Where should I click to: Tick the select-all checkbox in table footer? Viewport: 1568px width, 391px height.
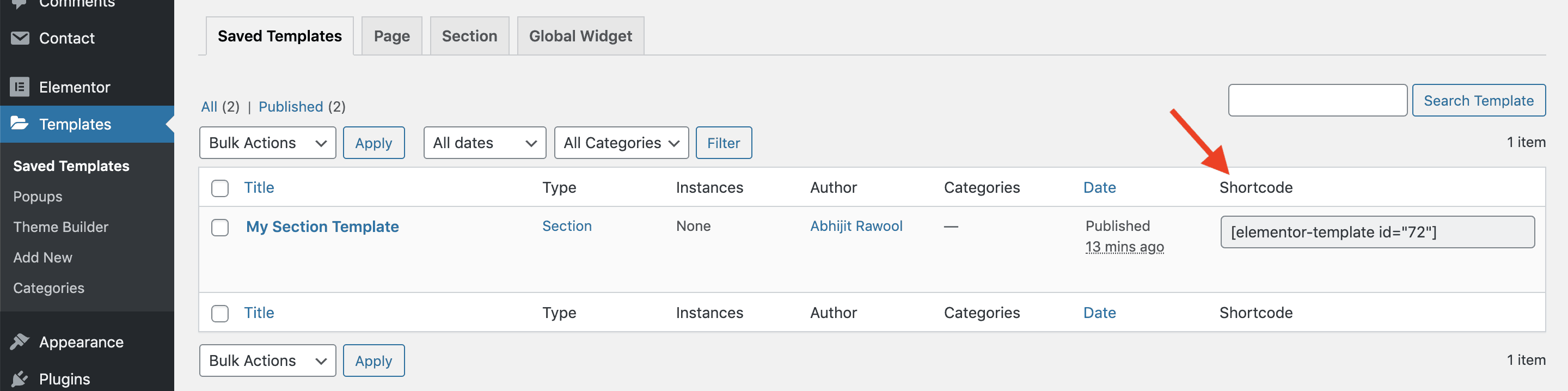pos(220,314)
